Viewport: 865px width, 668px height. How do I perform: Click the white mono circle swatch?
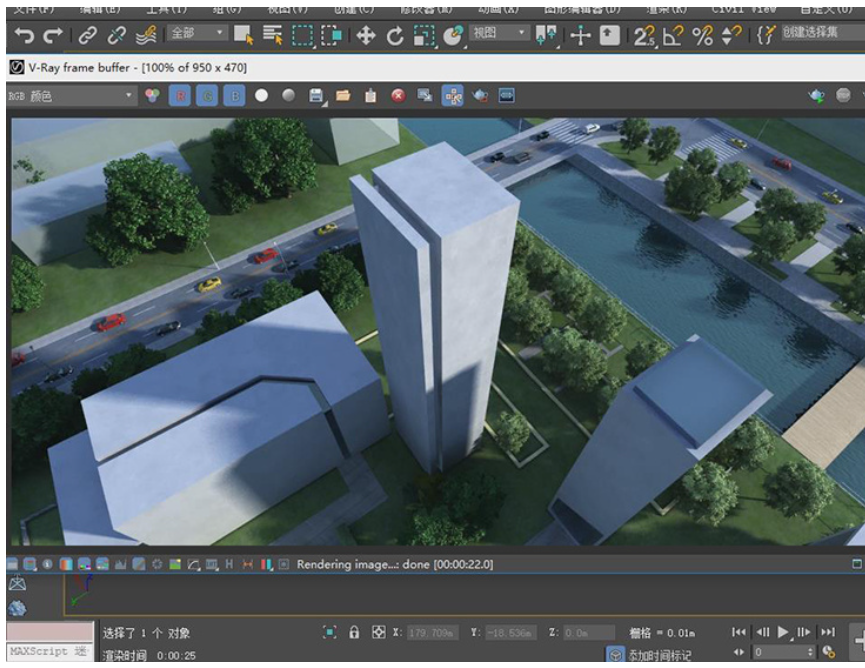[262, 96]
